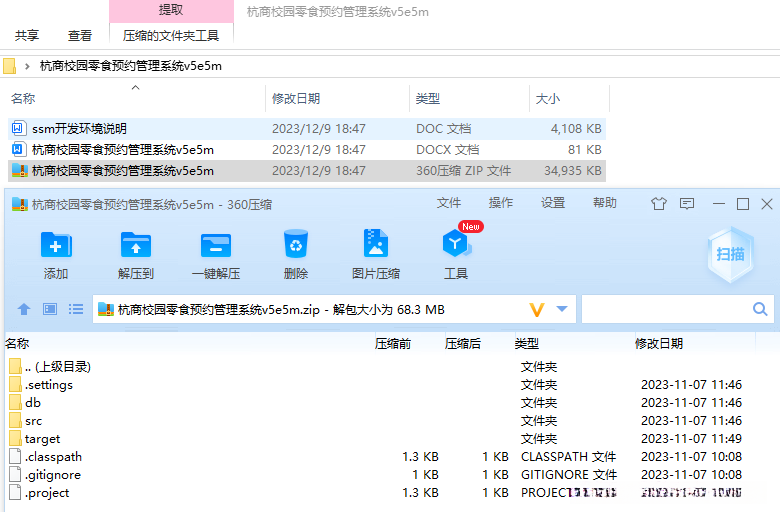Click the .settings folder icon
The image size is (780, 512).
tap(15, 384)
